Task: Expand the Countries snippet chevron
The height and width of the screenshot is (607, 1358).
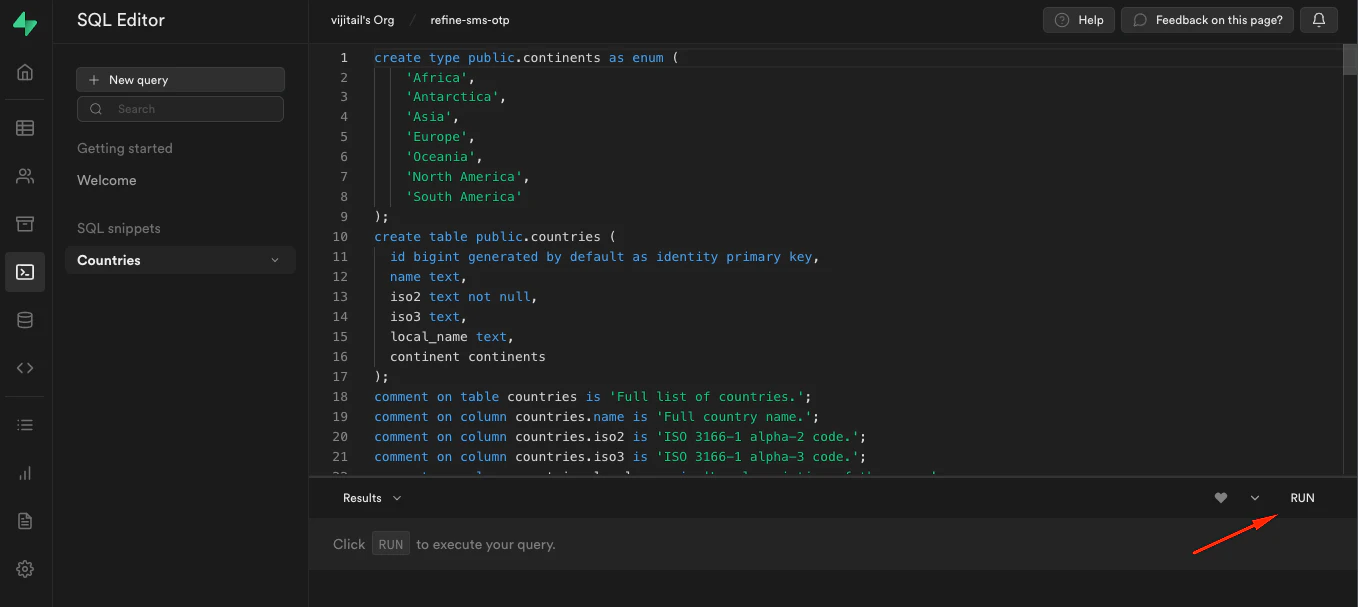Action: click(x=275, y=261)
